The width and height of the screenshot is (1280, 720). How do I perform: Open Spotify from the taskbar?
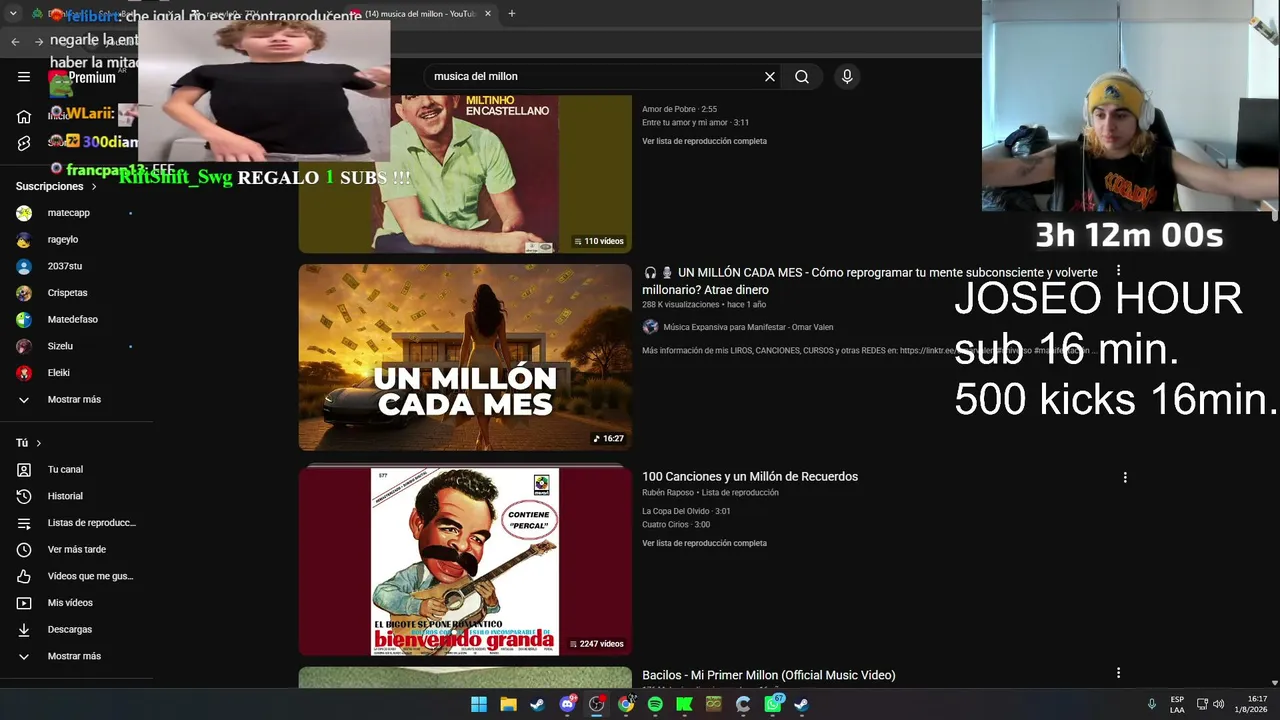click(x=655, y=704)
